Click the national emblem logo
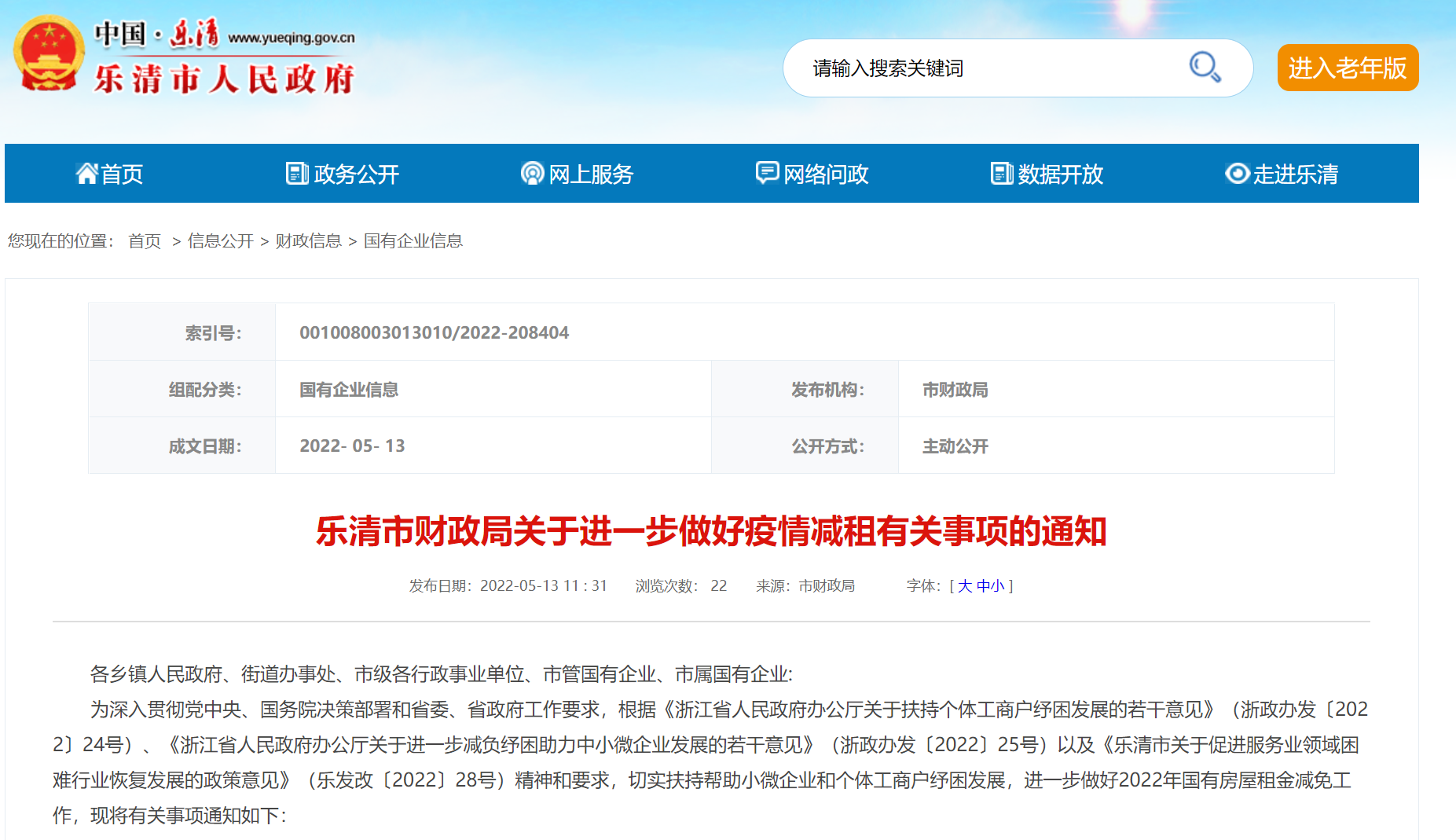 click(x=49, y=54)
